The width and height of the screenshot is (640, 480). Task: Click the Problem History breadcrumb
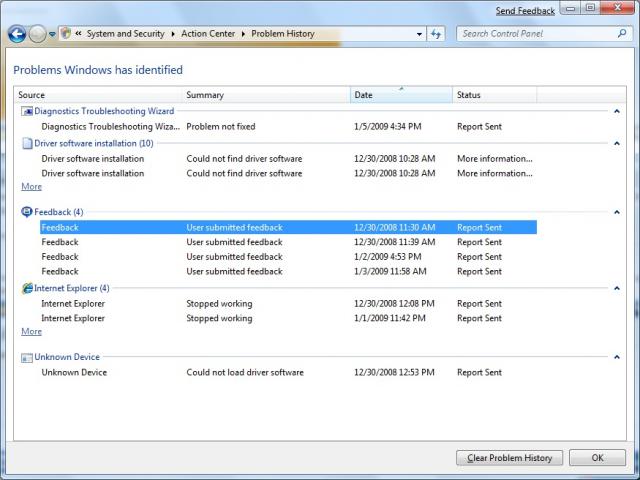tap(283, 33)
